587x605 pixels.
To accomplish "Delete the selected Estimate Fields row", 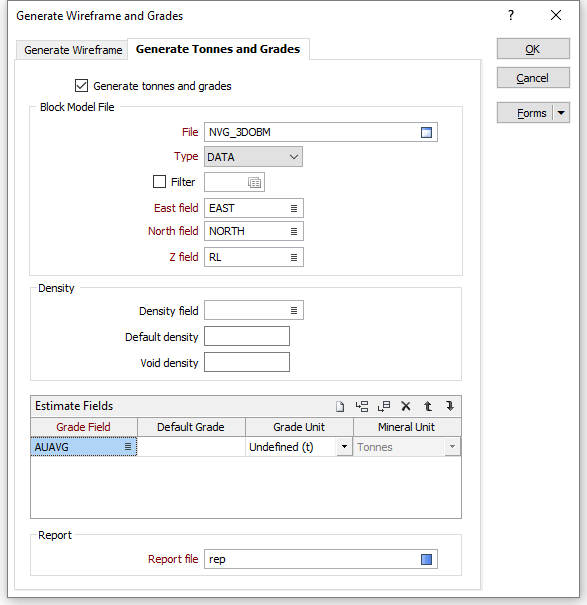I will click(406, 406).
